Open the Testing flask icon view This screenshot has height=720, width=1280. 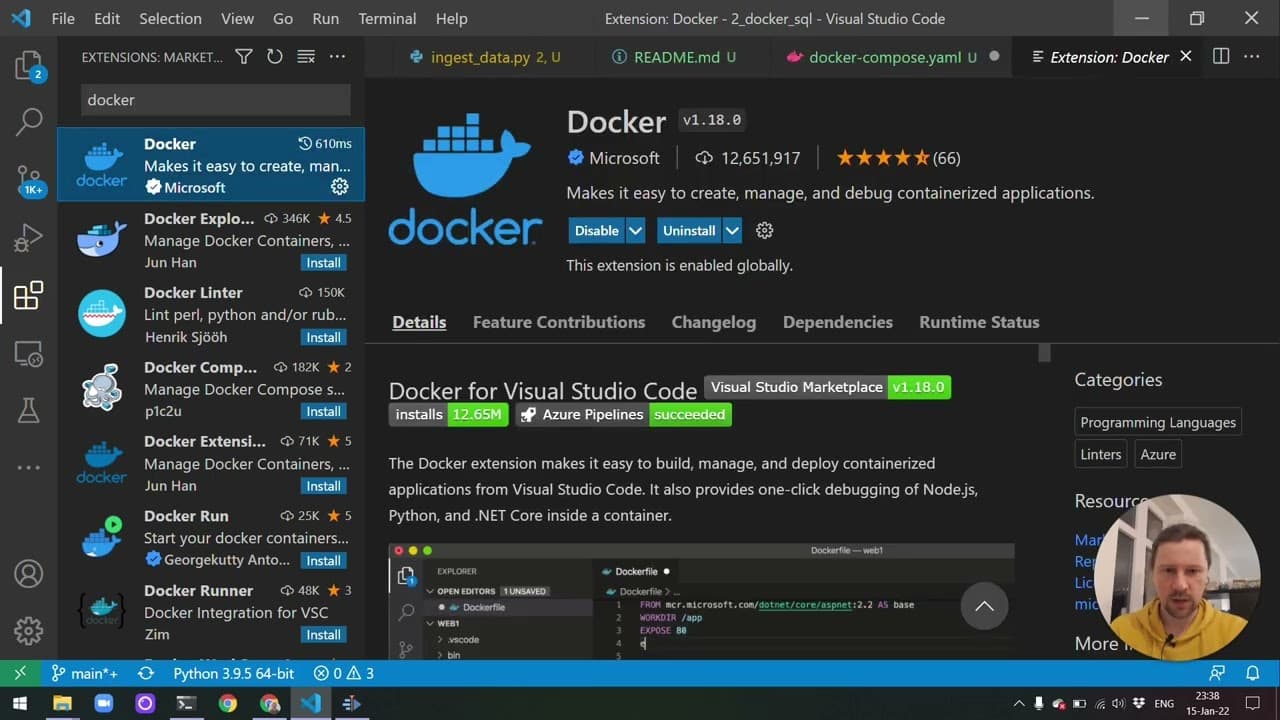click(28, 409)
